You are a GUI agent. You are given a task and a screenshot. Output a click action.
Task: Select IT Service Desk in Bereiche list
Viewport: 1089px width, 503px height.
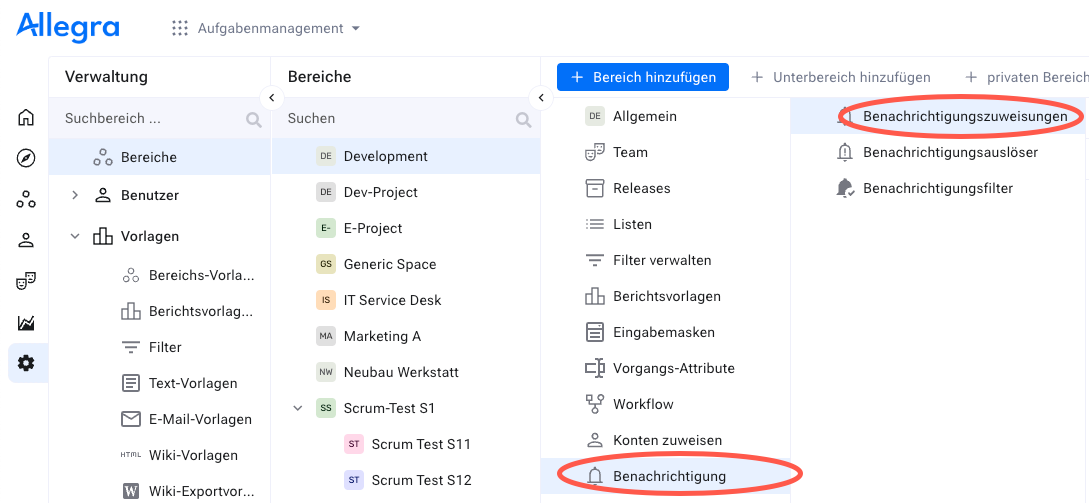[x=392, y=300]
